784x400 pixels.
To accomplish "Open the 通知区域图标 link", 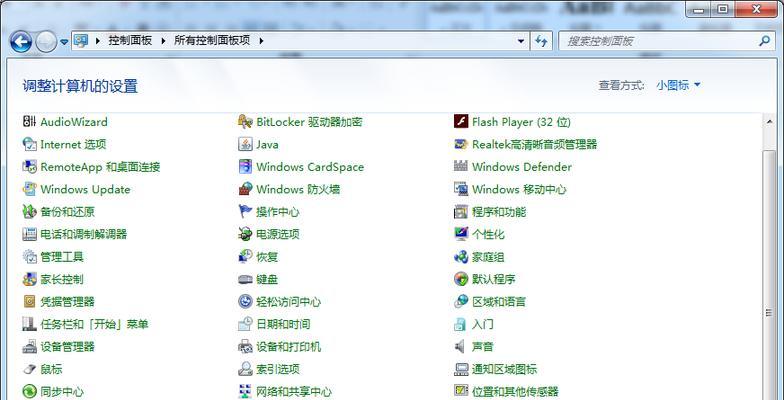I will (x=504, y=370).
